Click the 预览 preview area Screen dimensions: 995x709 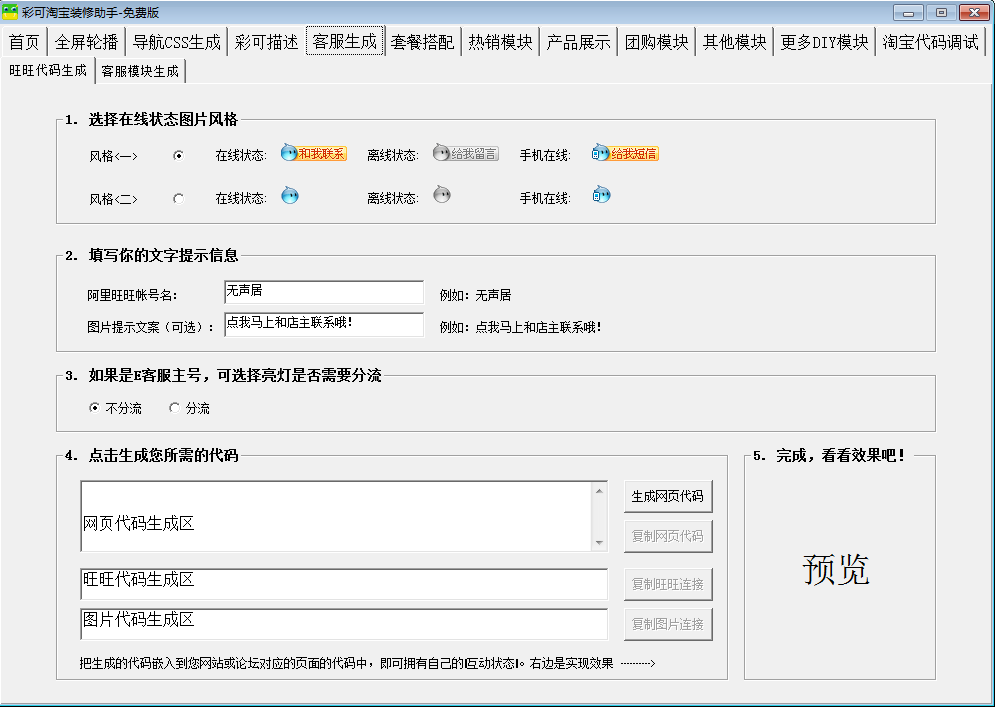pos(836,569)
